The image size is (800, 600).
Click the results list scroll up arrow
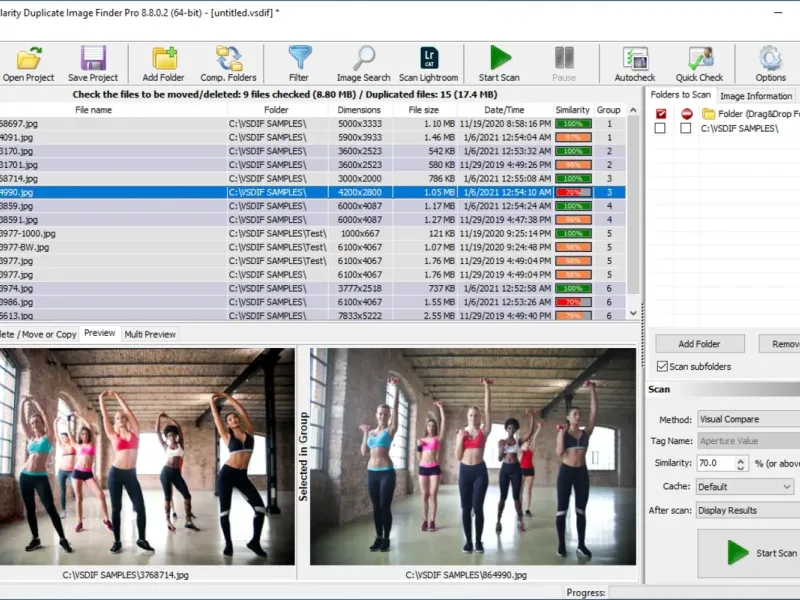pyautogui.click(x=633, y=110)
